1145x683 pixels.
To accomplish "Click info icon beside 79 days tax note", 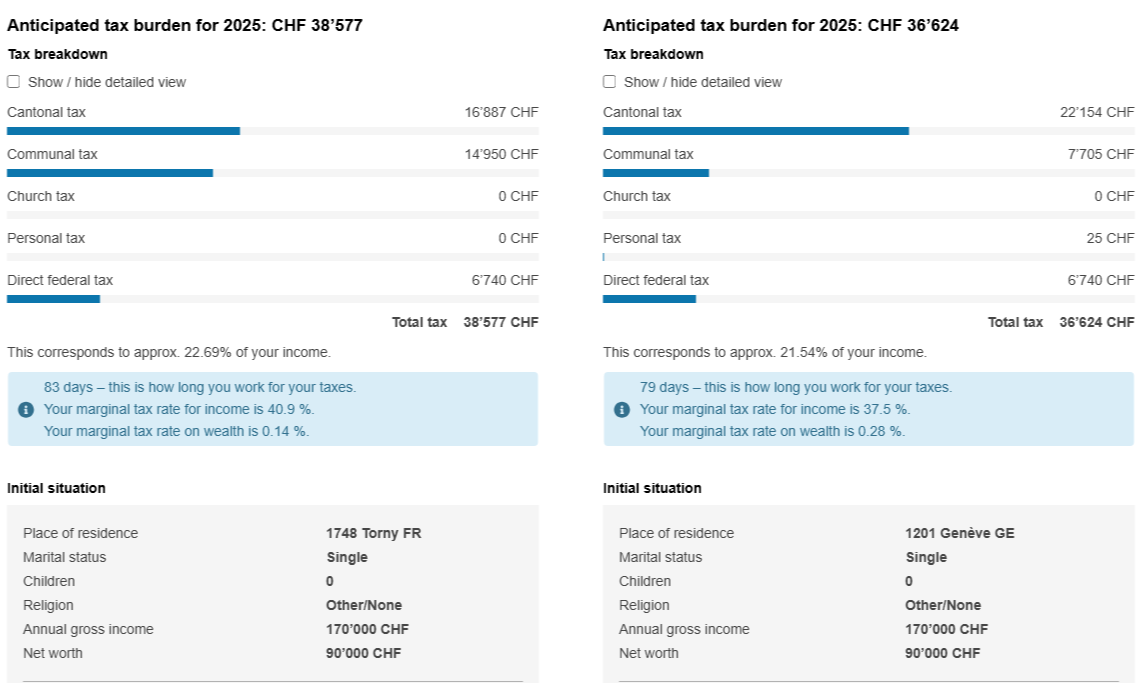I will click(x=622, y=409).
